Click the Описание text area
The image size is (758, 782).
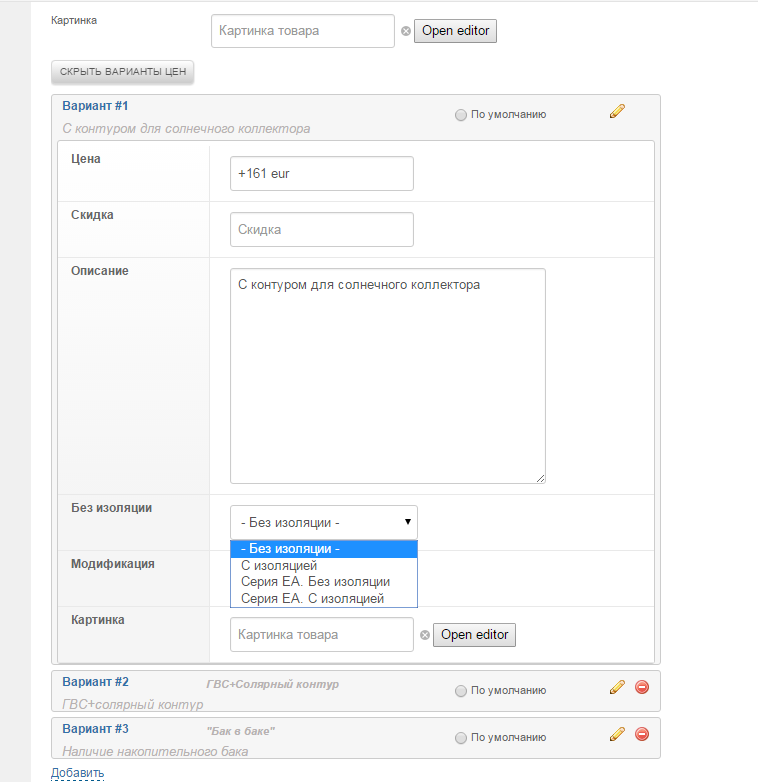[x=387, y=376]
